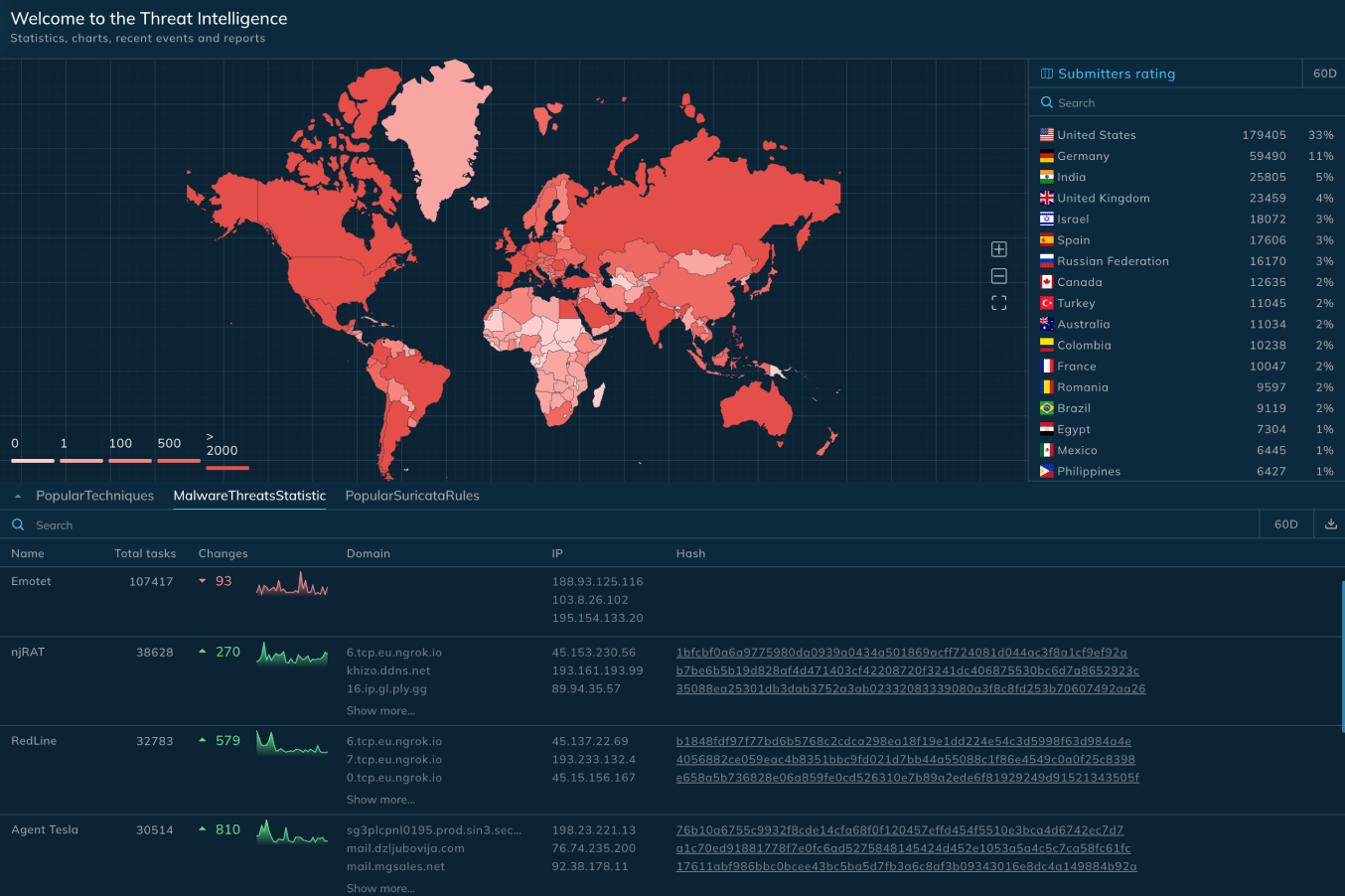
Task: Zoom out on the threat map
Action: click(999, 276)
